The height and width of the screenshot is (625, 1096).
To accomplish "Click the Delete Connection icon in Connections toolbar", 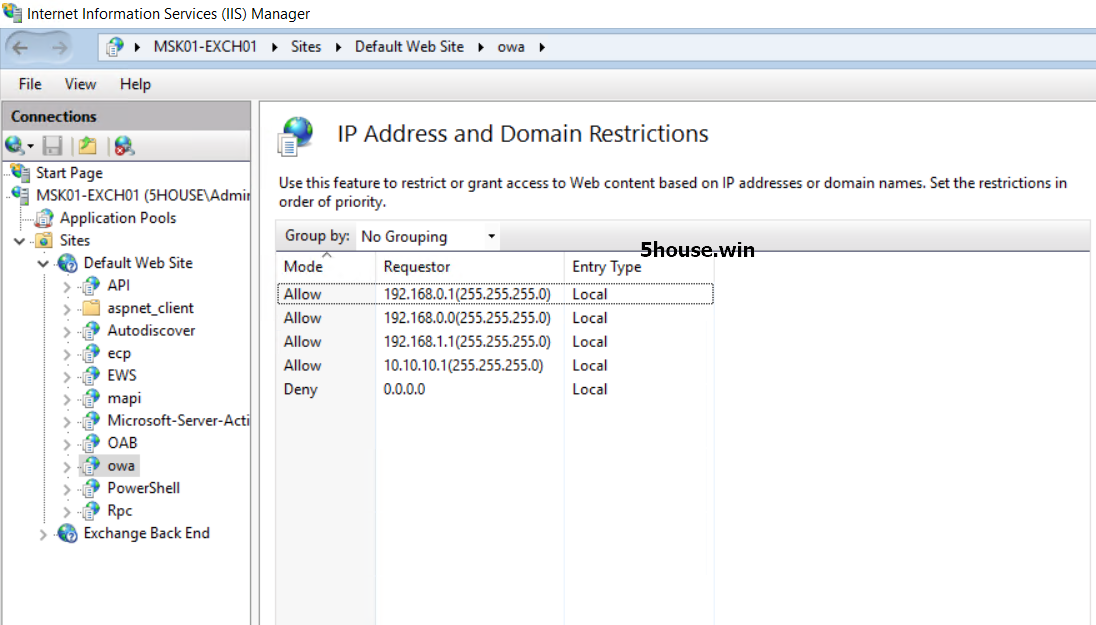I will (x=123, y=146).
